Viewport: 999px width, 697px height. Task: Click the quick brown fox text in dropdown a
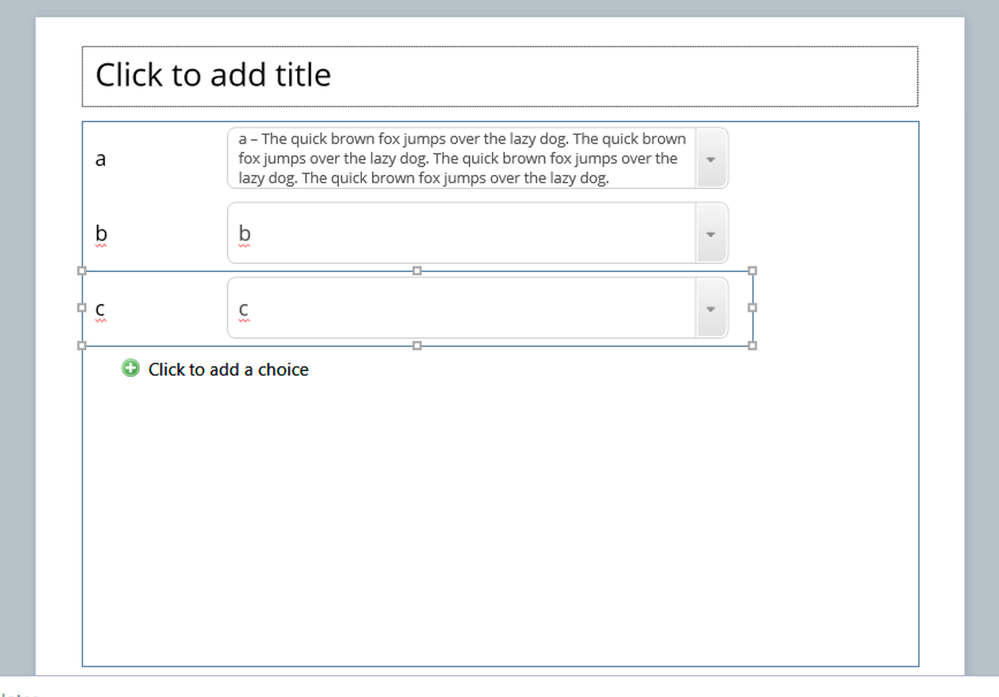[462, 159]
